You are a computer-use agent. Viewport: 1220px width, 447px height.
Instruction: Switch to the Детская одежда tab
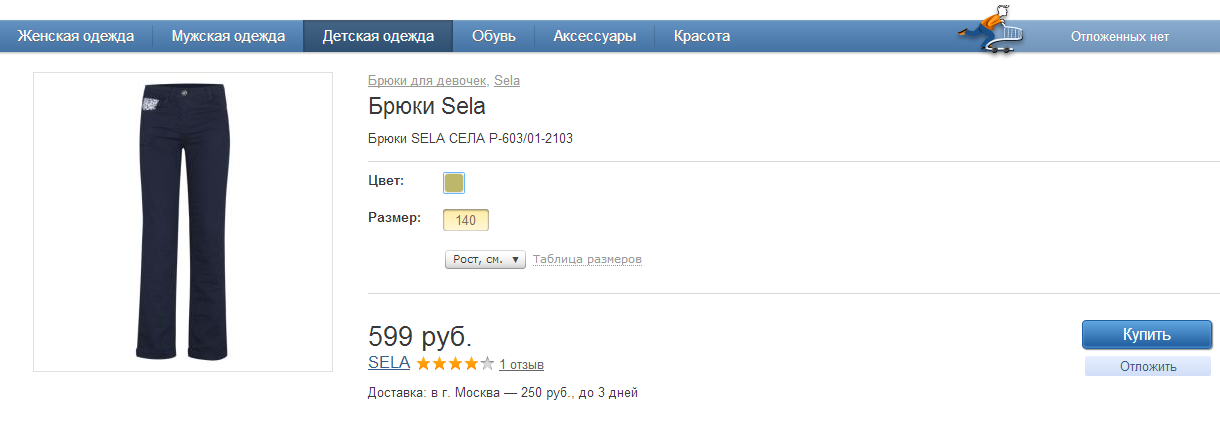click(378, 36)
